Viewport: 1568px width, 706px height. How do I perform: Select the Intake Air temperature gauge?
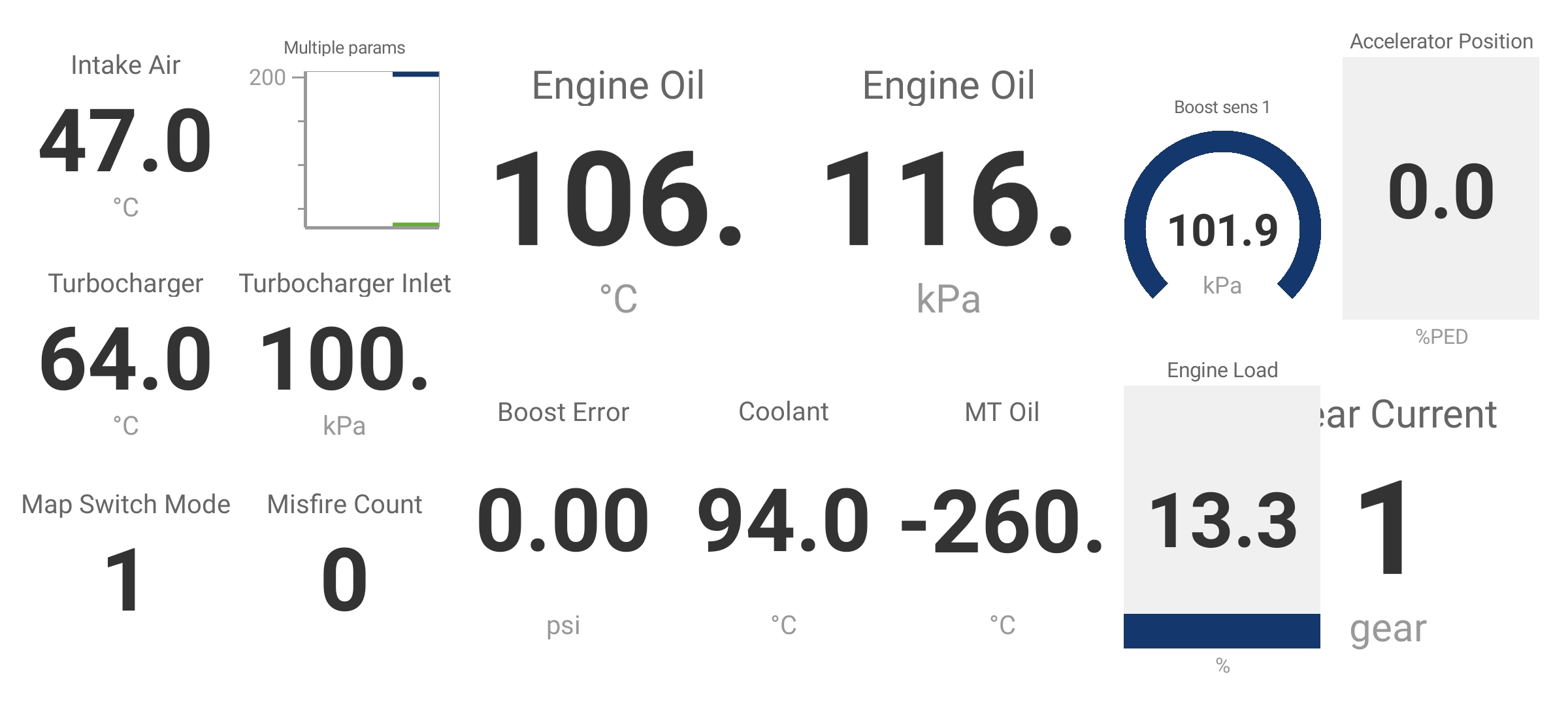pyautogui.click(x=125, y=136)
